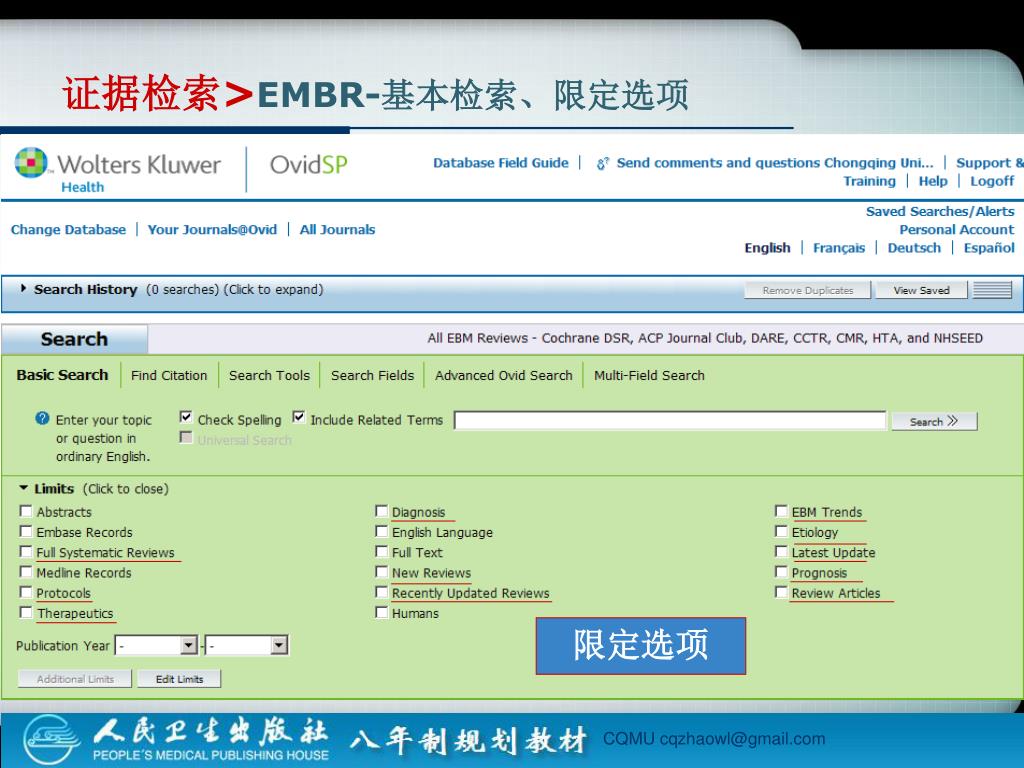Enable the Abstracts limit

pyautogui.click(x=26, y=511)
